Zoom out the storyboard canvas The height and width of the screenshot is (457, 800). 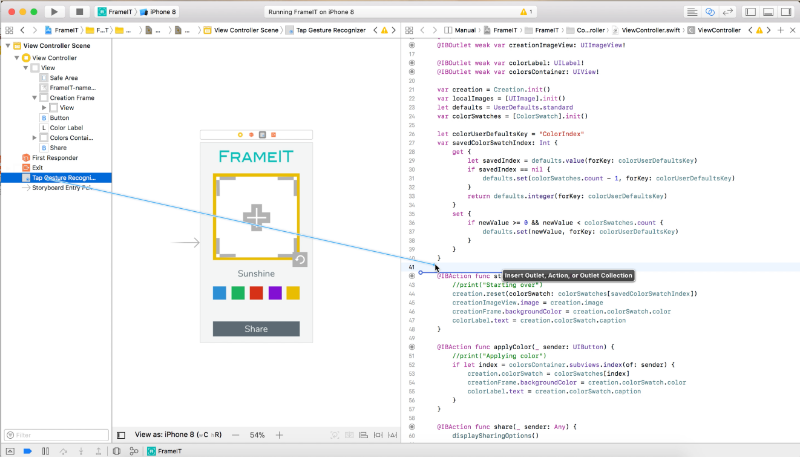[235, 435]
